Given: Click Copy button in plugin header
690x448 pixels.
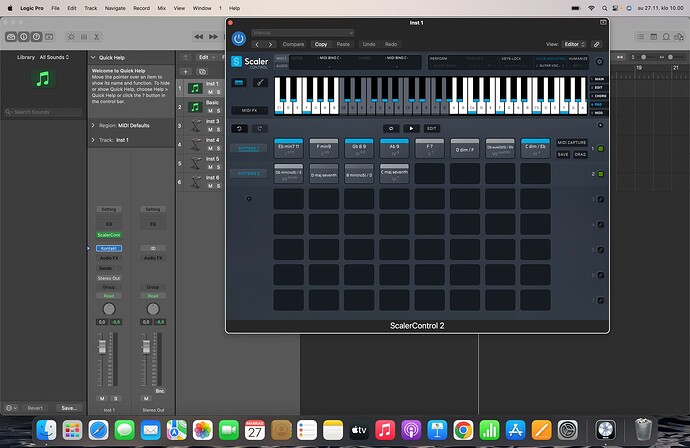Looking at the screenshot, I should point(321,44).
